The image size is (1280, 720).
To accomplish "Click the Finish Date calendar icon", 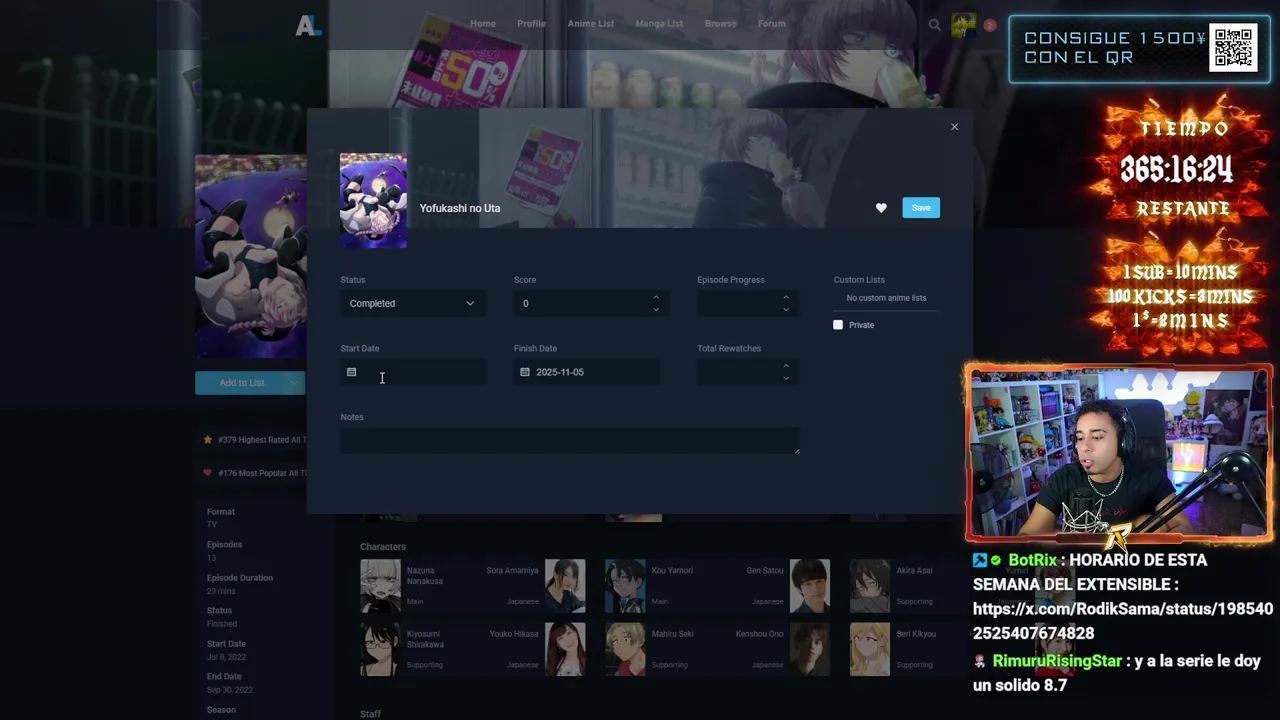I will click(525, 372).
